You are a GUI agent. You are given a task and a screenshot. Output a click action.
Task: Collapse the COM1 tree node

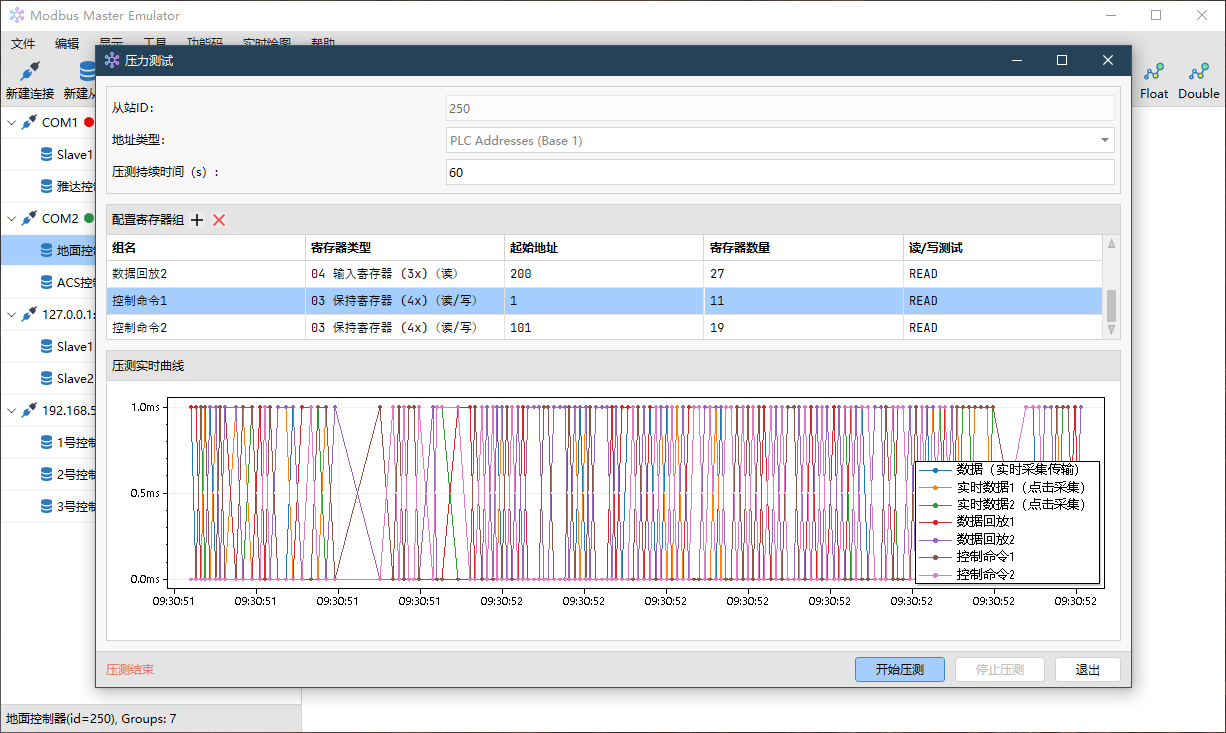12,123
